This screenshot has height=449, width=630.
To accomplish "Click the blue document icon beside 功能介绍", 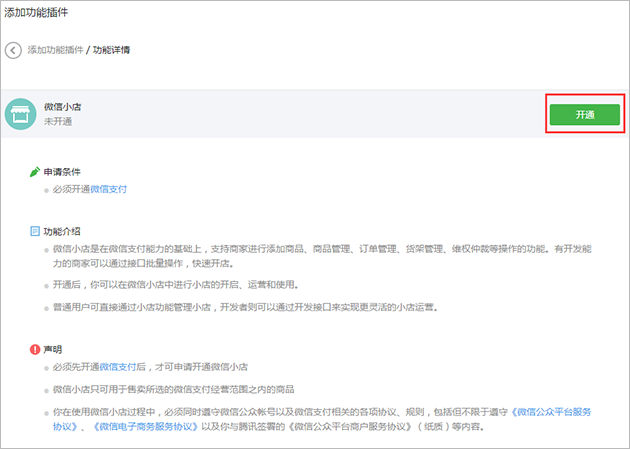I will 35,231.
